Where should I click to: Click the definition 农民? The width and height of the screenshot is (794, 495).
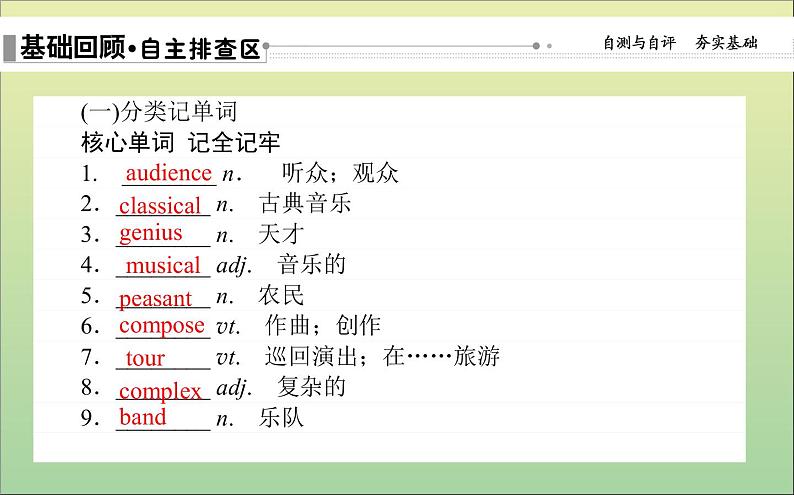point(281,296)
